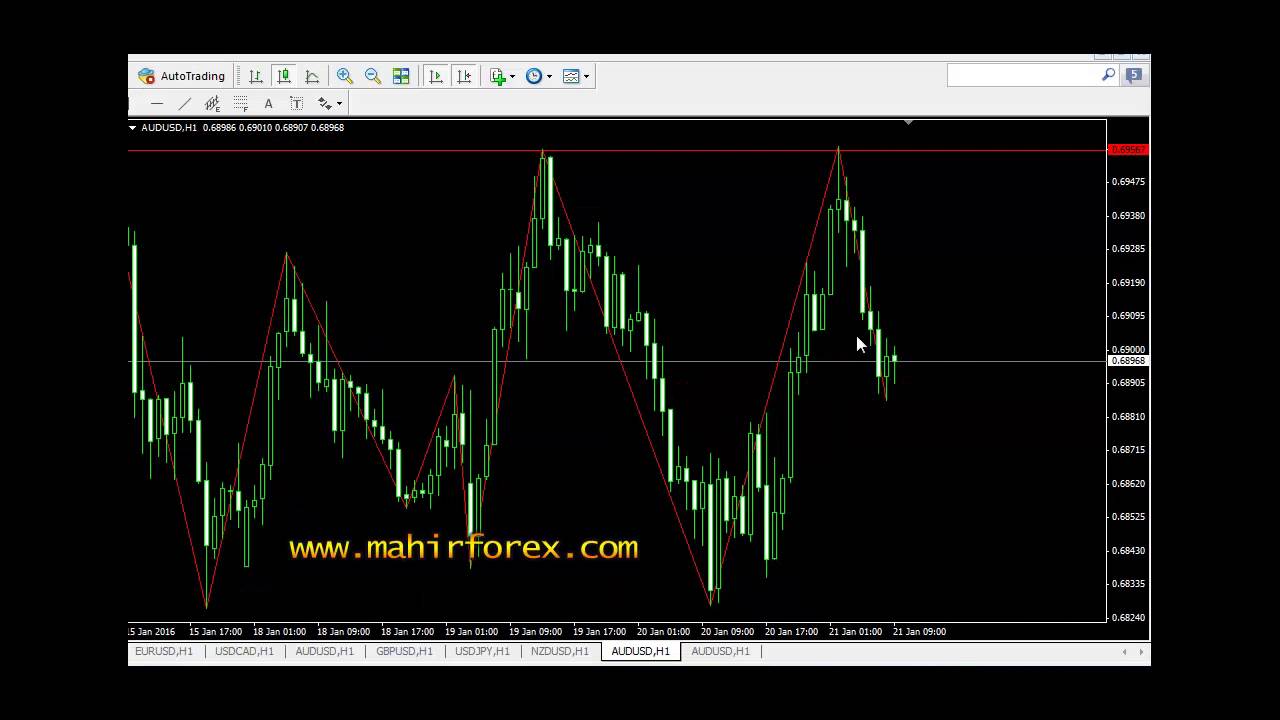
Task: Select the Fibonacci retracement tool
Action: point(240,103)
